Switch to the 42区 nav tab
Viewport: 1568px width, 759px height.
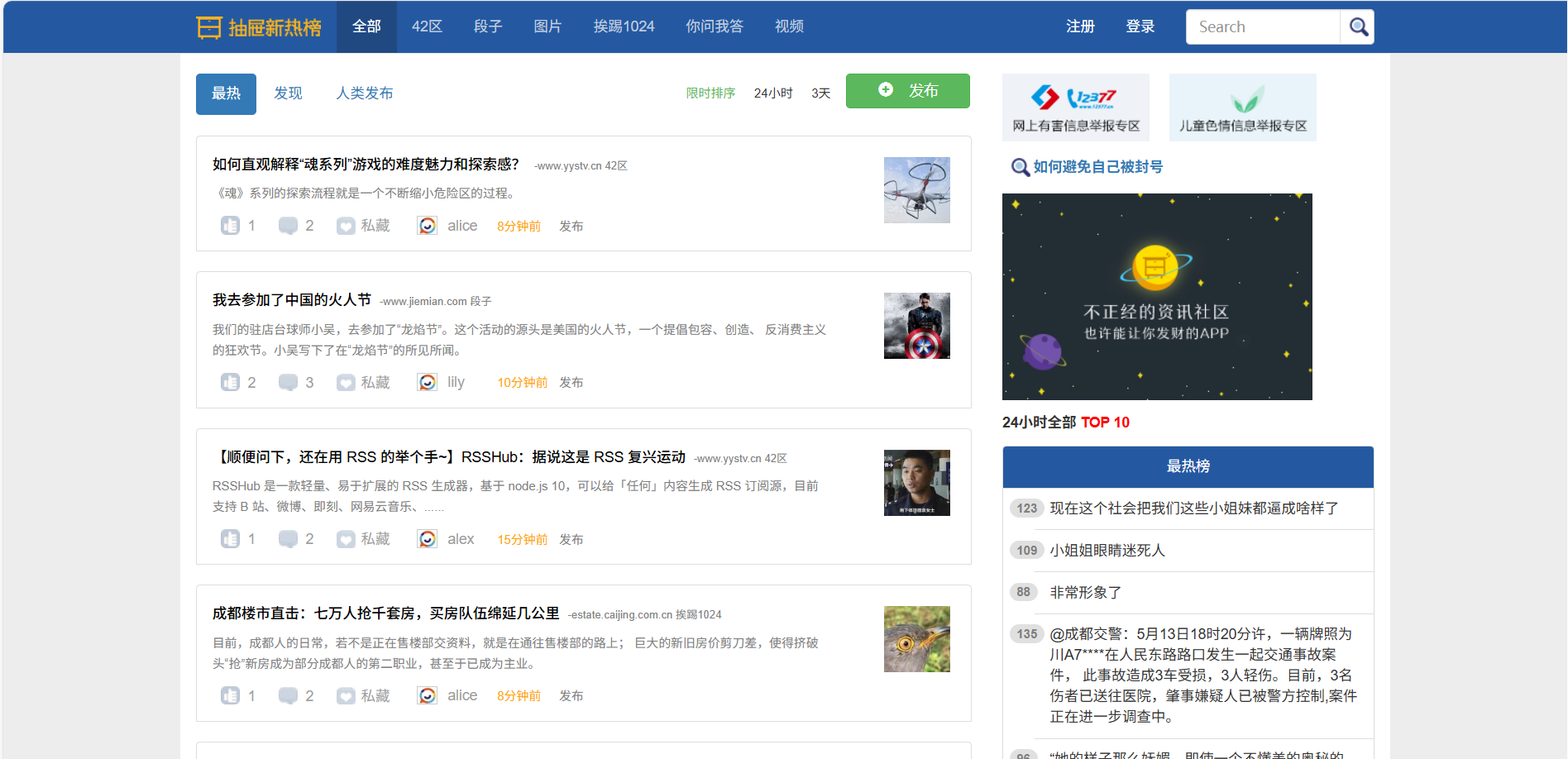pyautogui.click(x=427, y=26)
